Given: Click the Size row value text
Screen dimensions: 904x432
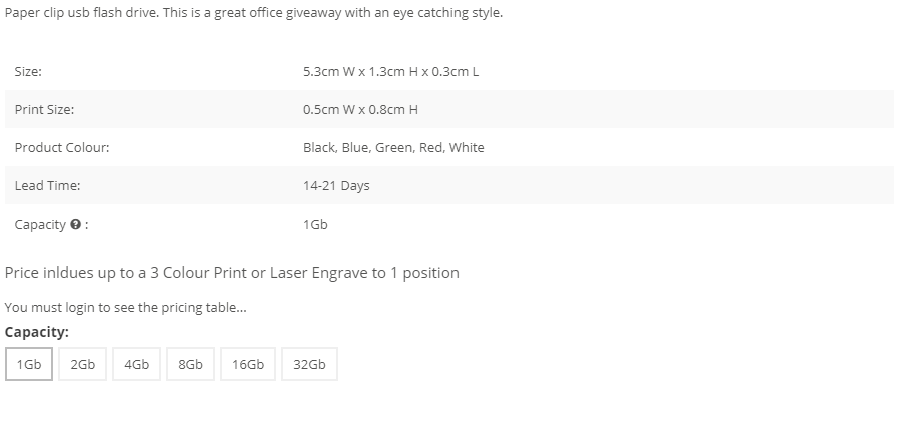Looking at the screenshot, I should pyautogui.click(x=391, y=72).
